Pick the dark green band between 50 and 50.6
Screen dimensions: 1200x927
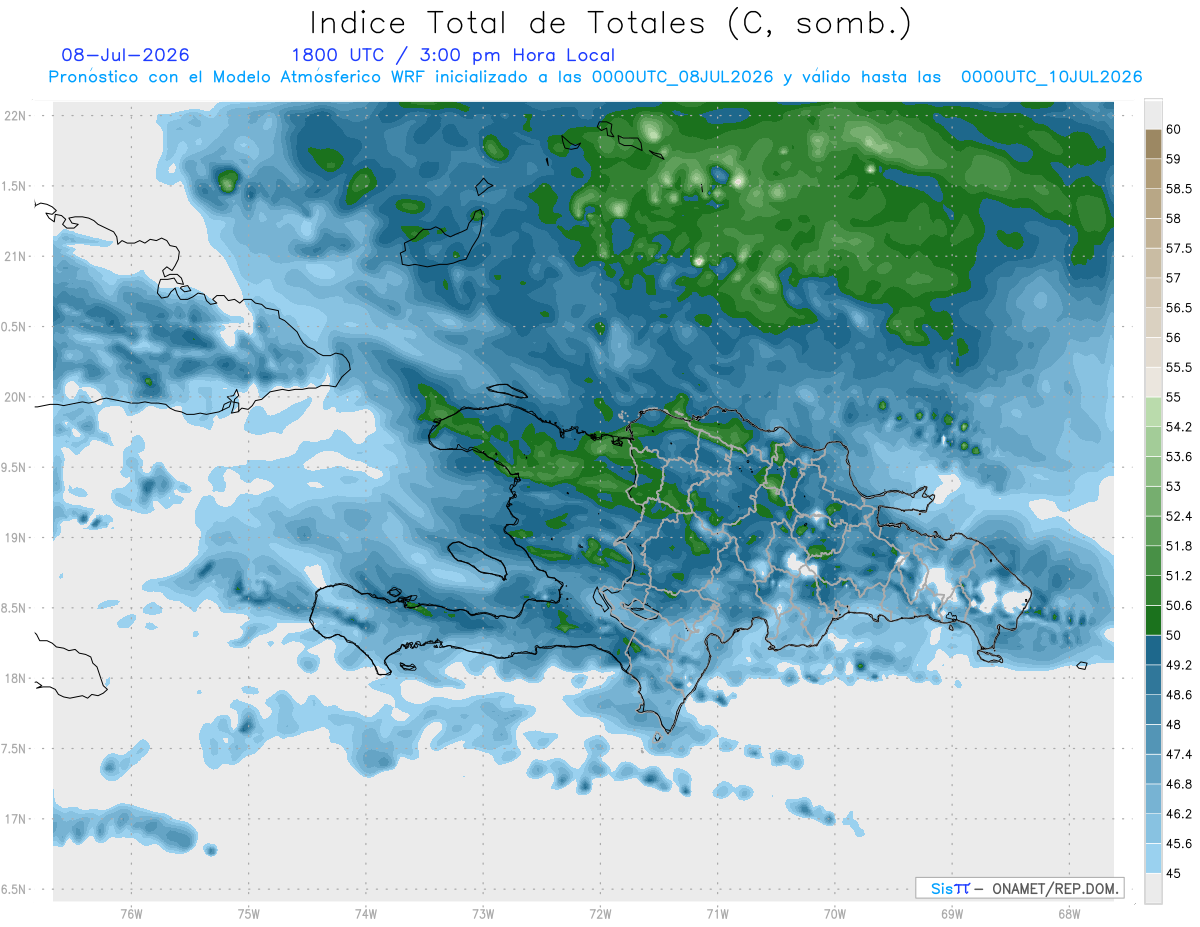(1153, 620)
